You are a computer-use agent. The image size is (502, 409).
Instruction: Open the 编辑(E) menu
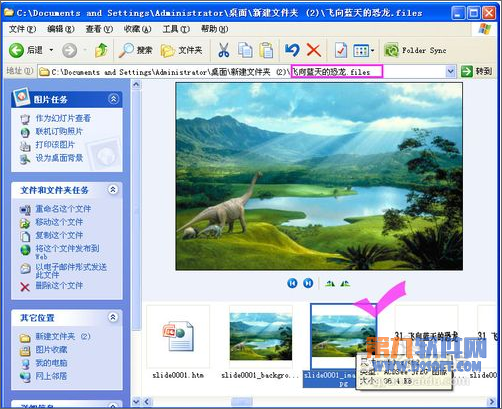click(61, 29)
